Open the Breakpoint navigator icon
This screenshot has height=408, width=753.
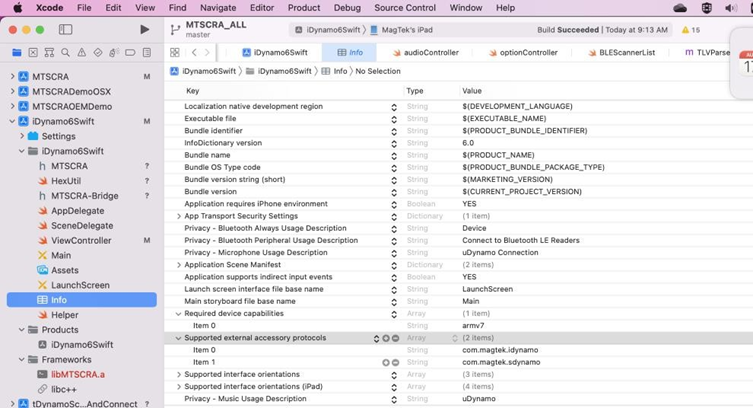(x=130, y=52)
